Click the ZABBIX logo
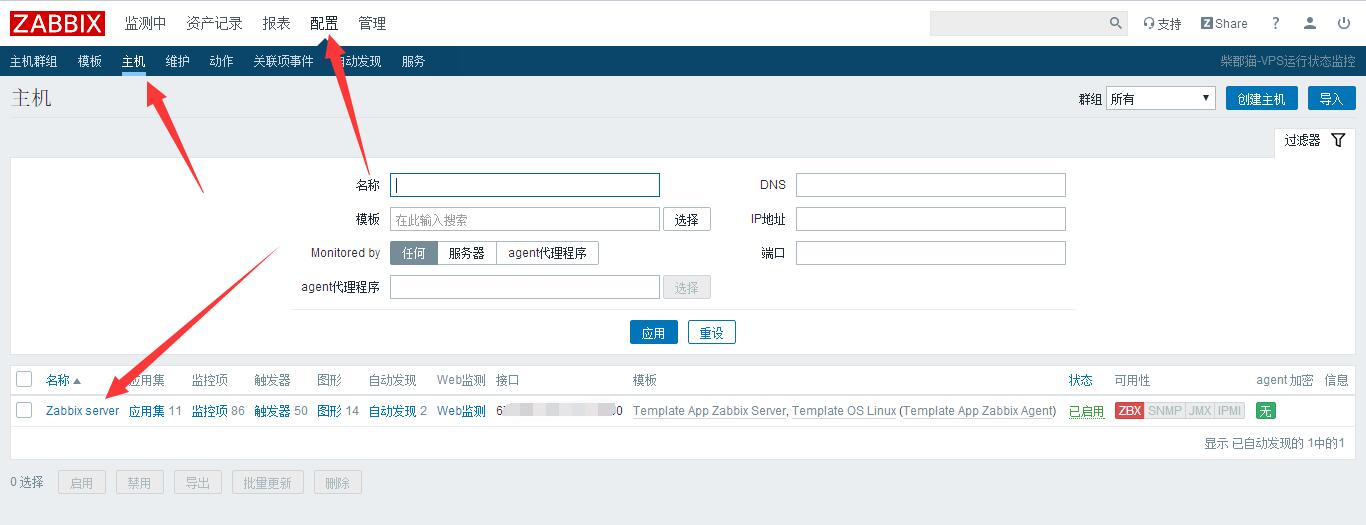This screenshot has height=525, width=1366. click(58, 23)
